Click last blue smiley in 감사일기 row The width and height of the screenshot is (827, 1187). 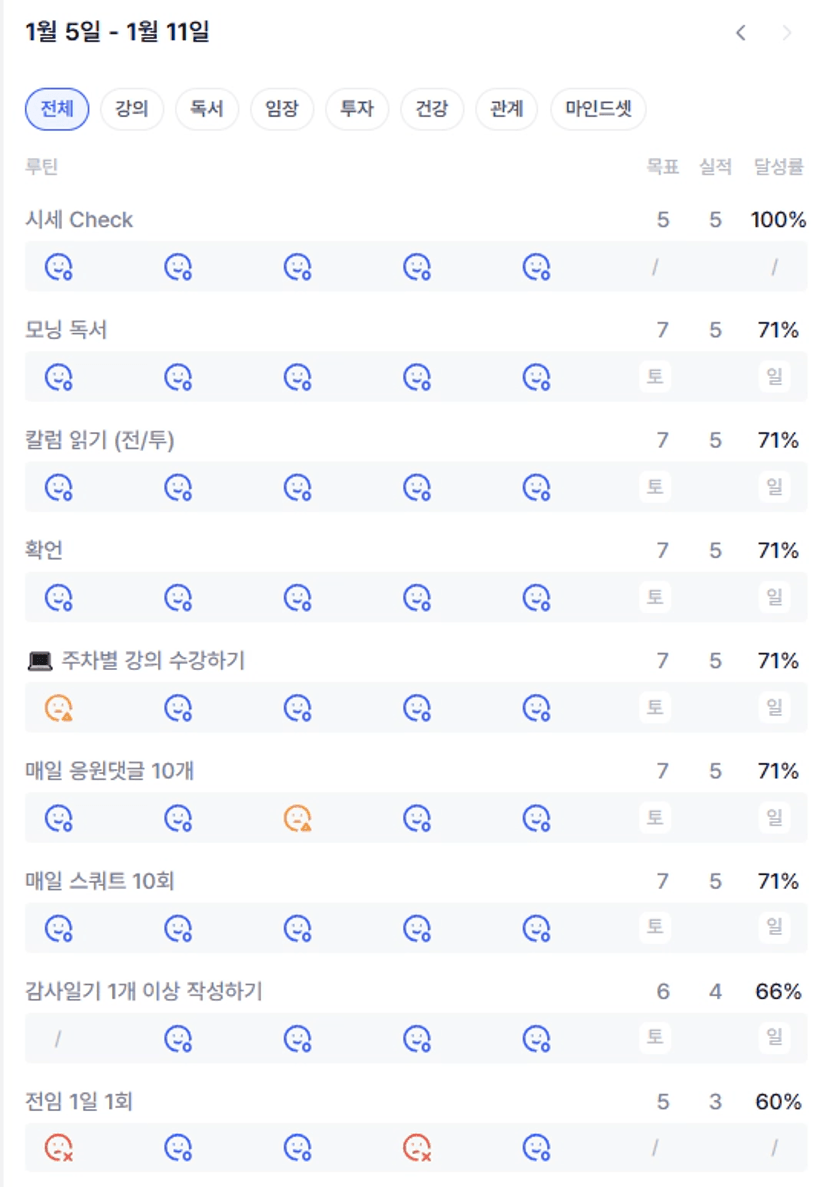pos(537,1039)
